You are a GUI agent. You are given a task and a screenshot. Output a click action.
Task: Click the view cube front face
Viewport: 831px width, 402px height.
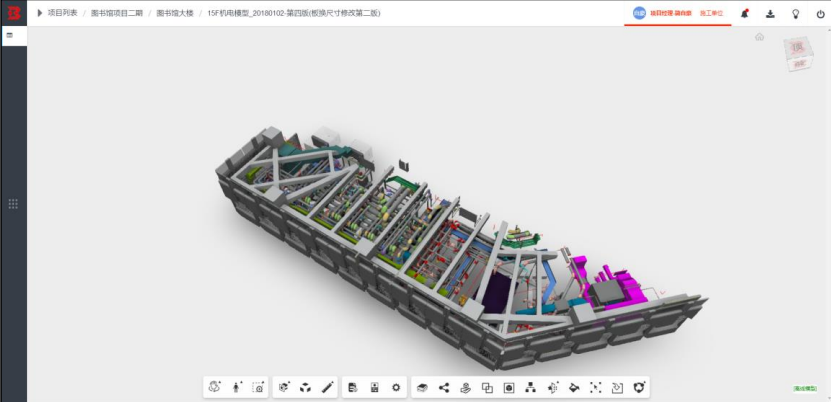(798, 64)
